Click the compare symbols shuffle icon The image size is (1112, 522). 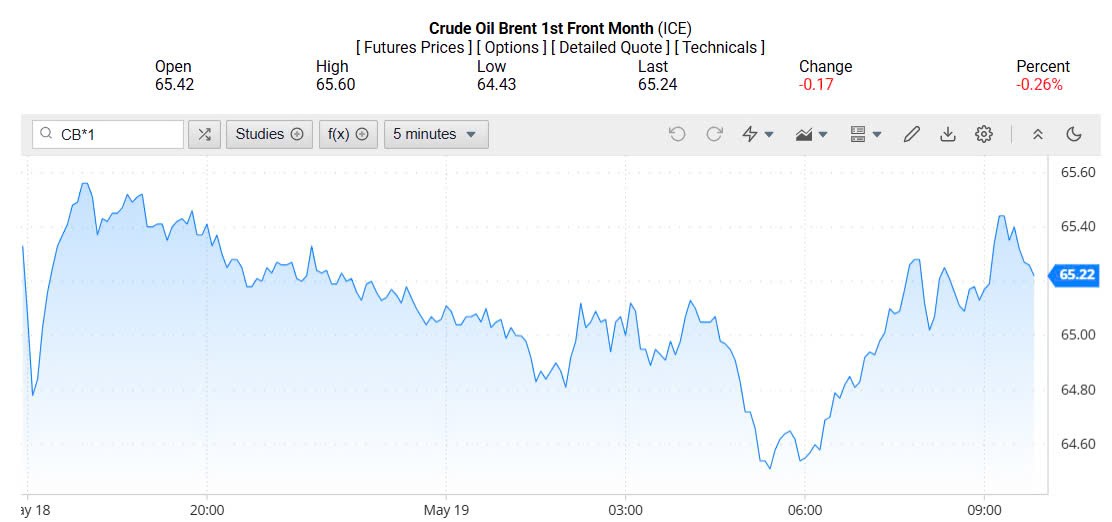click(204, 134)
